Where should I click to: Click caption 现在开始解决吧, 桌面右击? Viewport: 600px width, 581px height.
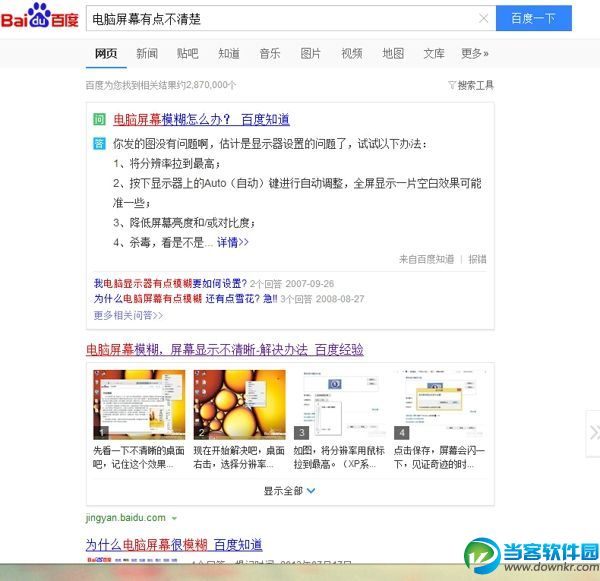pyautogui.click(x=239, y=457)
